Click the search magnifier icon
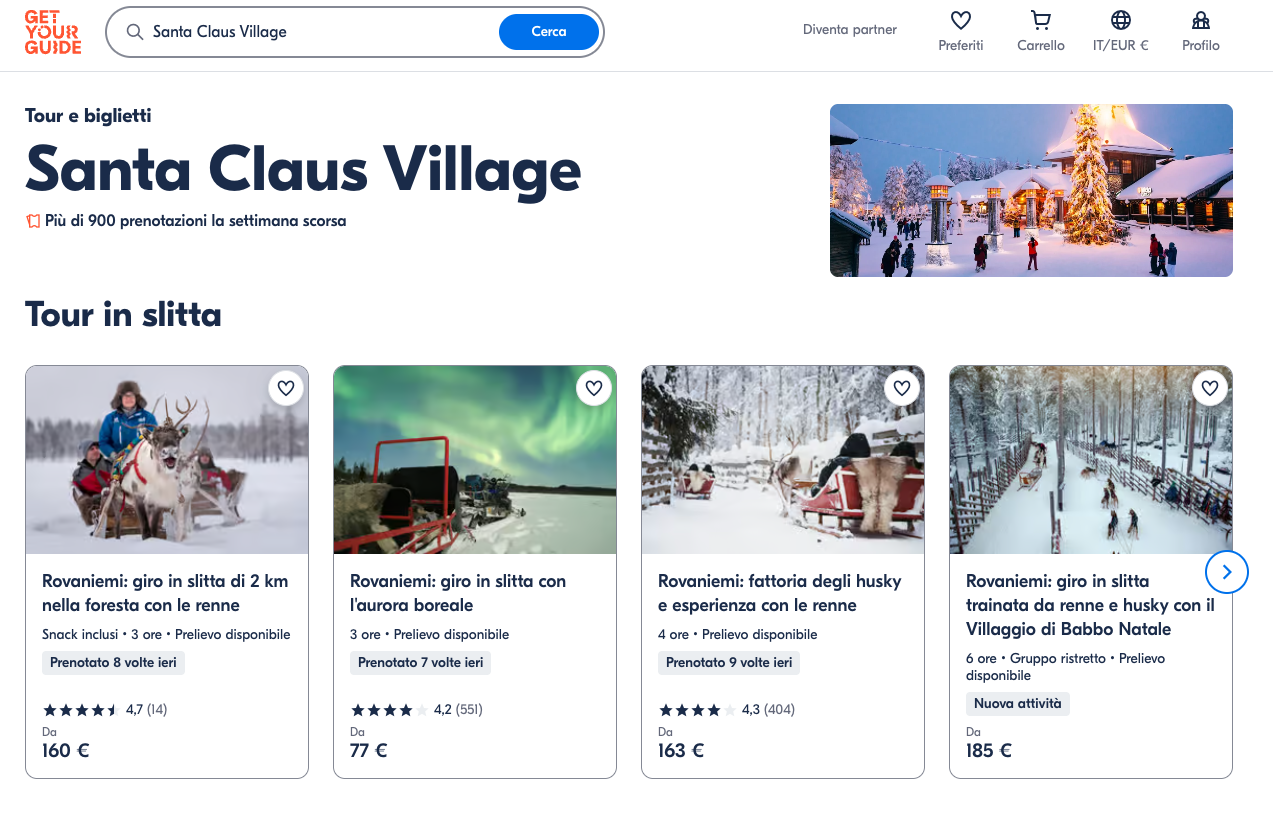The image size is (1273, 816). [134, 31]
